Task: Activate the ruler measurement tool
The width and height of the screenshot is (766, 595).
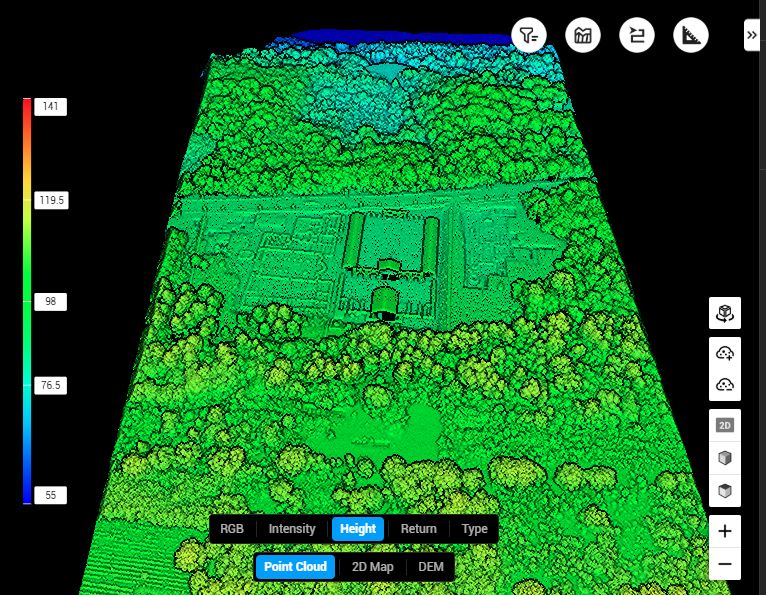Action: pos(691,36)
